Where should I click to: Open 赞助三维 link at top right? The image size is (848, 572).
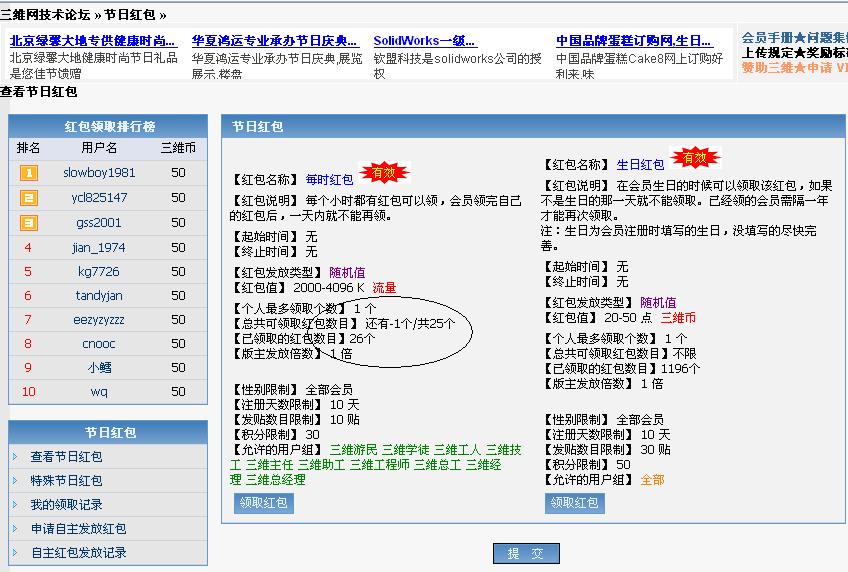tap(768, 68)
